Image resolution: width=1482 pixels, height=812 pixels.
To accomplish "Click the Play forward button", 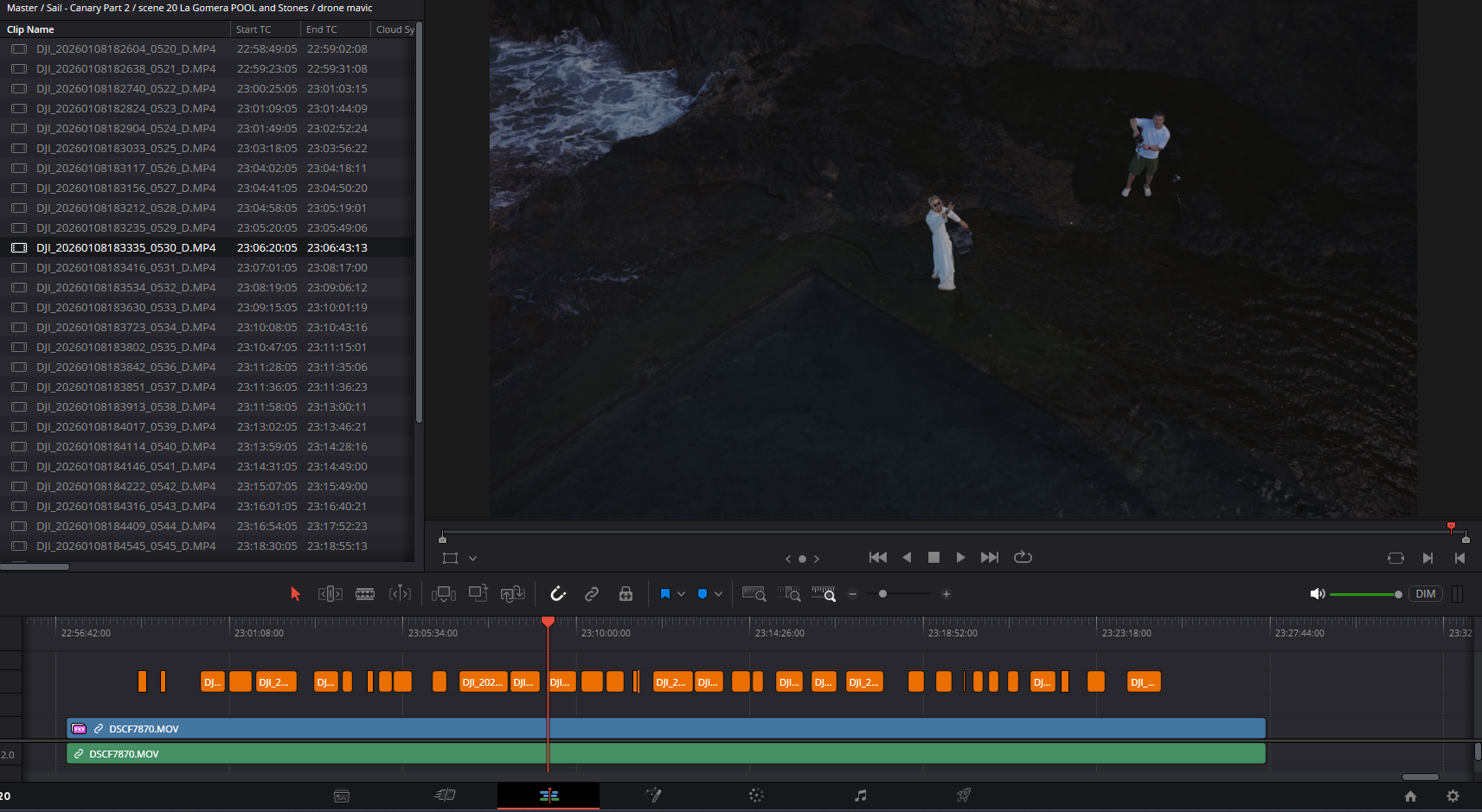I will pos(960,558).
